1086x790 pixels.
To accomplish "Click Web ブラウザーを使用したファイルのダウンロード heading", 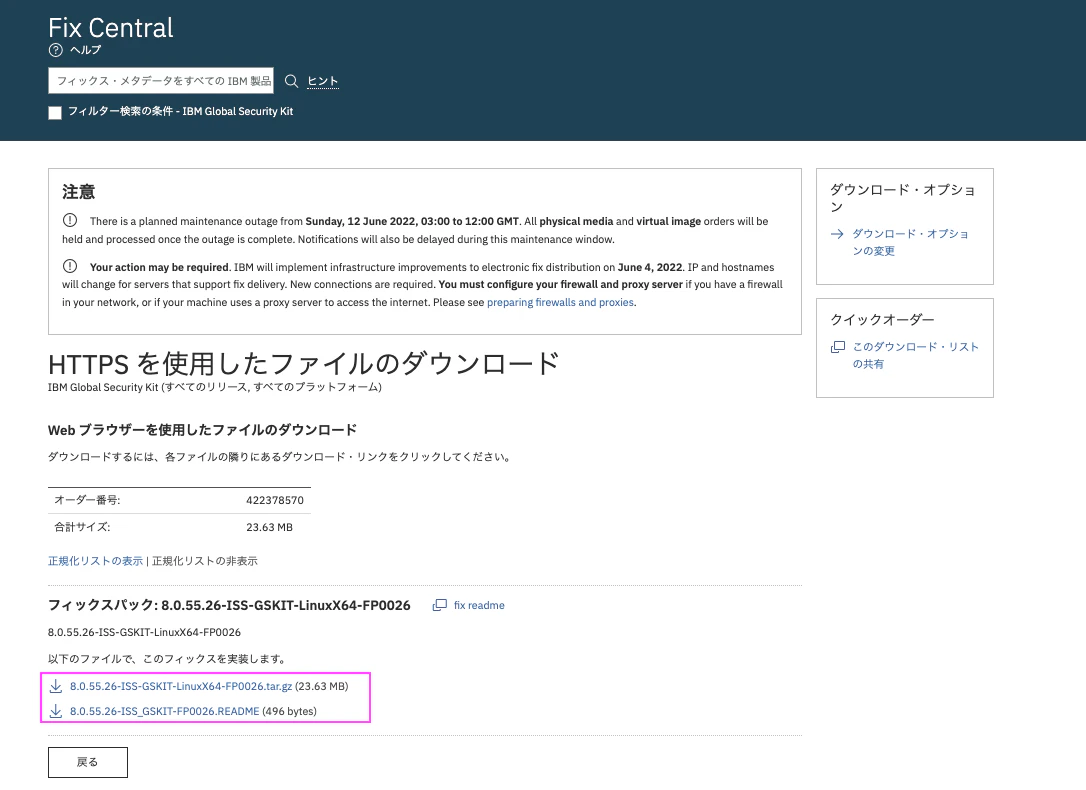I will pos(202,430).
